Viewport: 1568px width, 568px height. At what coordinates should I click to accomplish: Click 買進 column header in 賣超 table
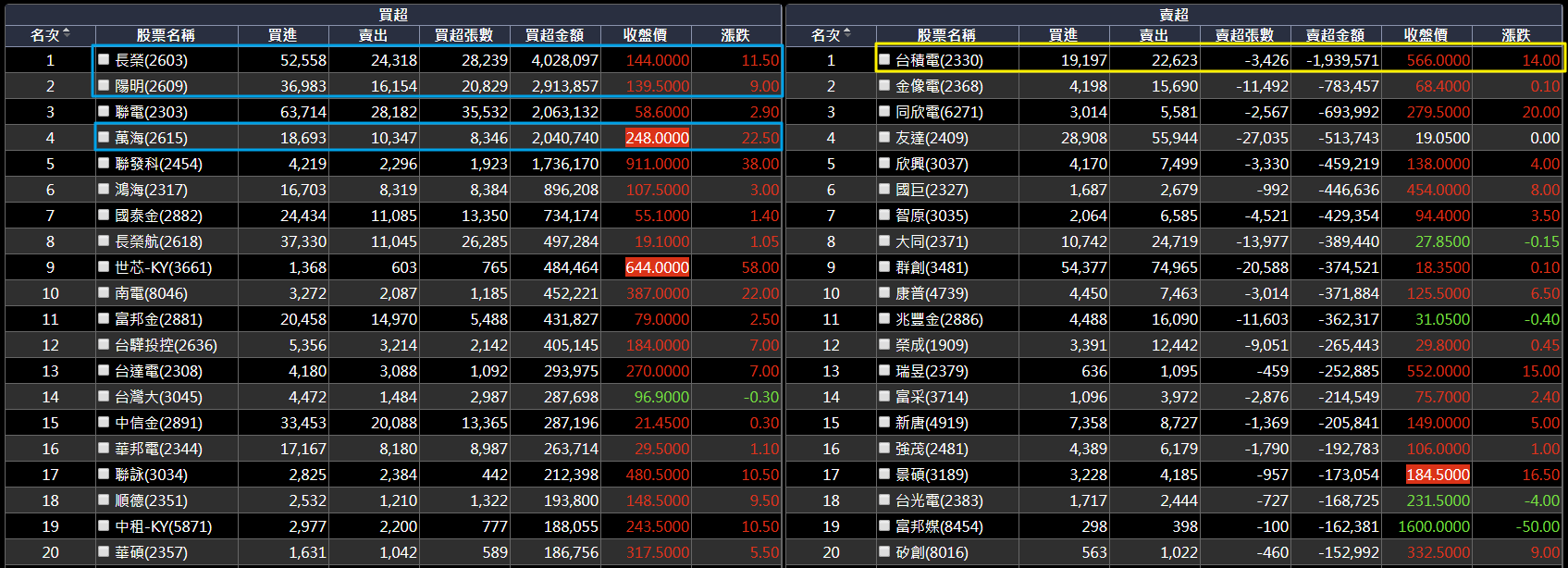tap(1063, 35)
